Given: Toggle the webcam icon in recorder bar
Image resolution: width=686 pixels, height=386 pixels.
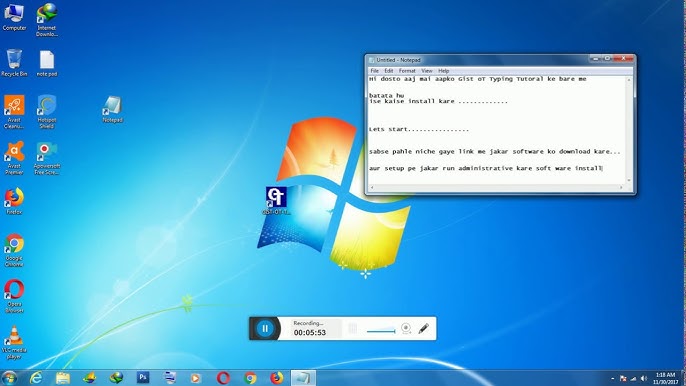Looking at the screenshot, I should click(x=406, y=328).
